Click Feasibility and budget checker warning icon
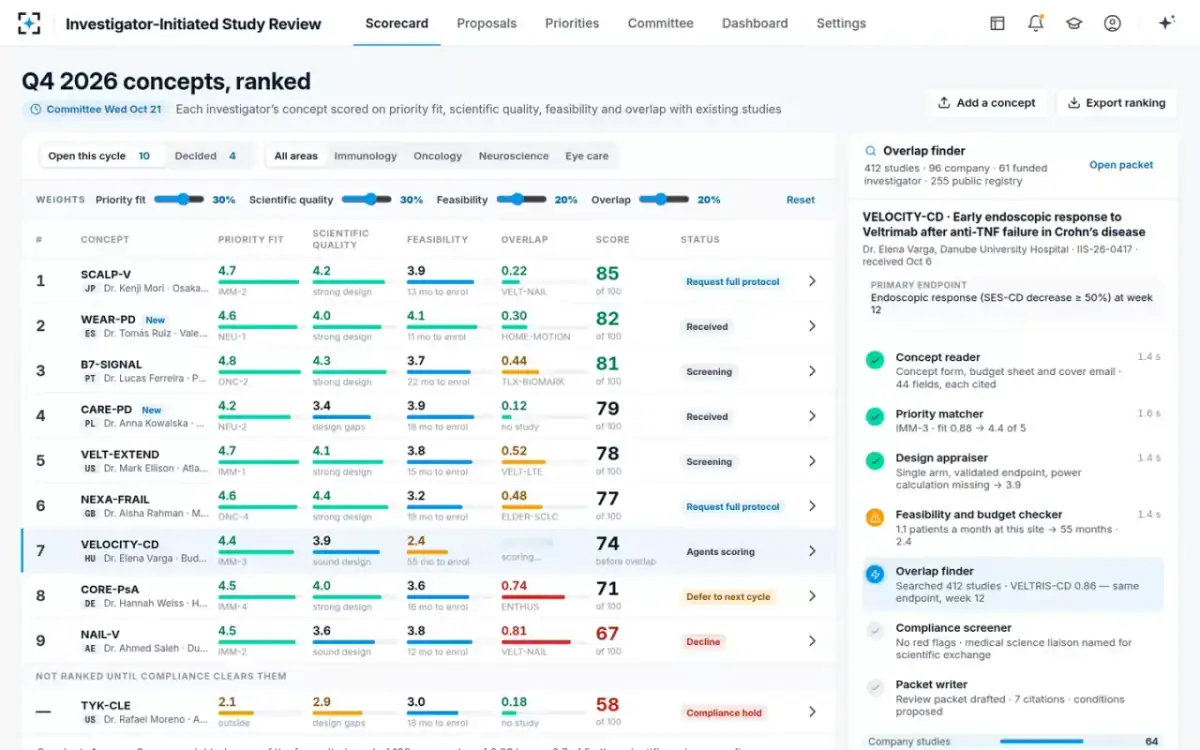This screenshot has width=1200, height=750. point(875,517)
